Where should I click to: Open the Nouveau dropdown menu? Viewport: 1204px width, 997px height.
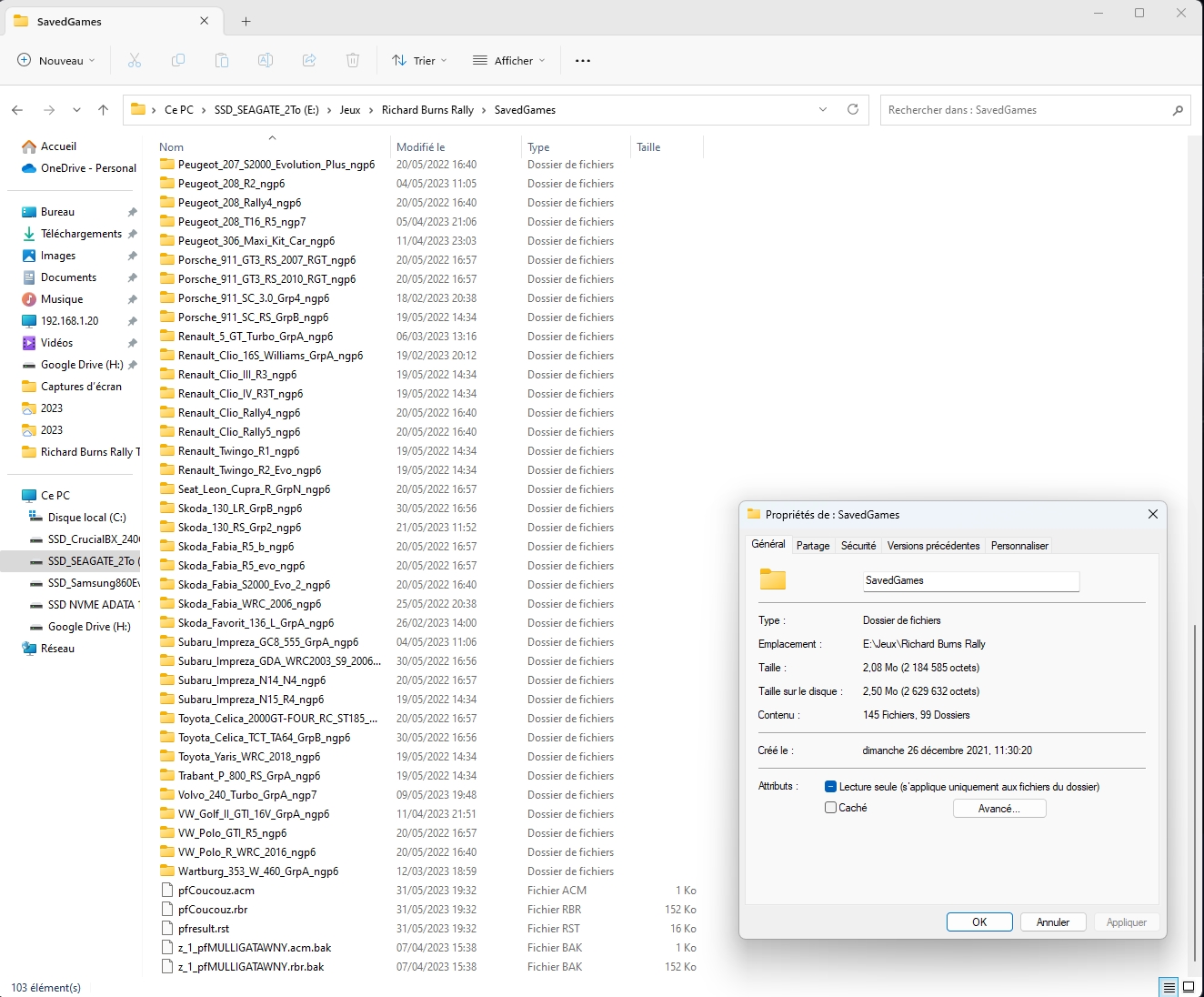click(x=56, y=61)
